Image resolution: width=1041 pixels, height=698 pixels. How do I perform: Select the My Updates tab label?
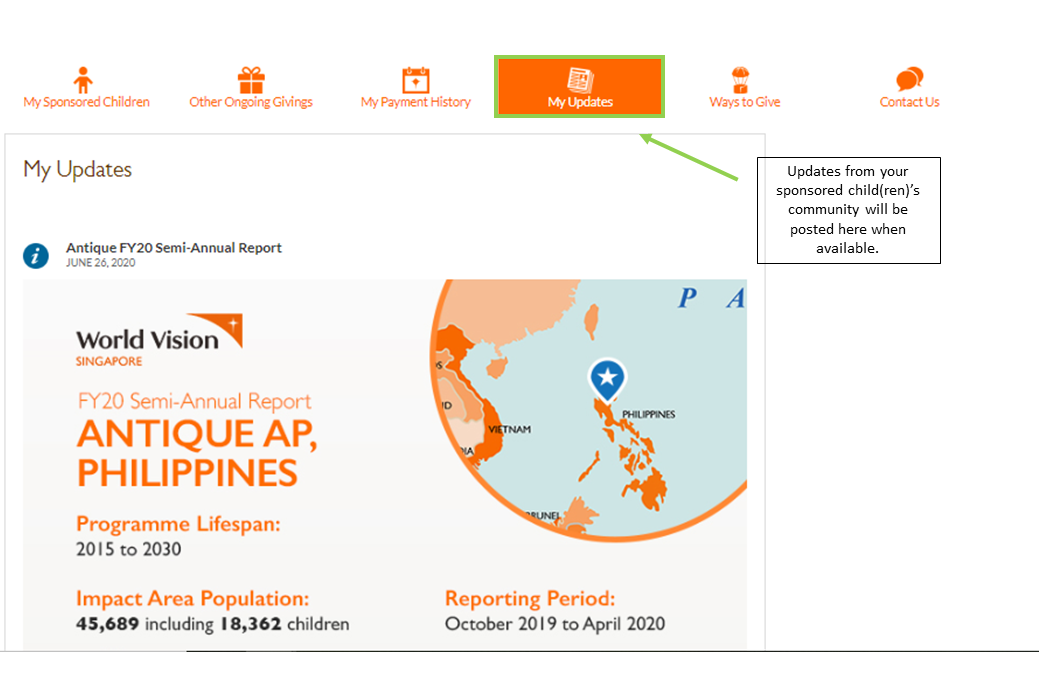pyautogui.click(x=580, y=102)
